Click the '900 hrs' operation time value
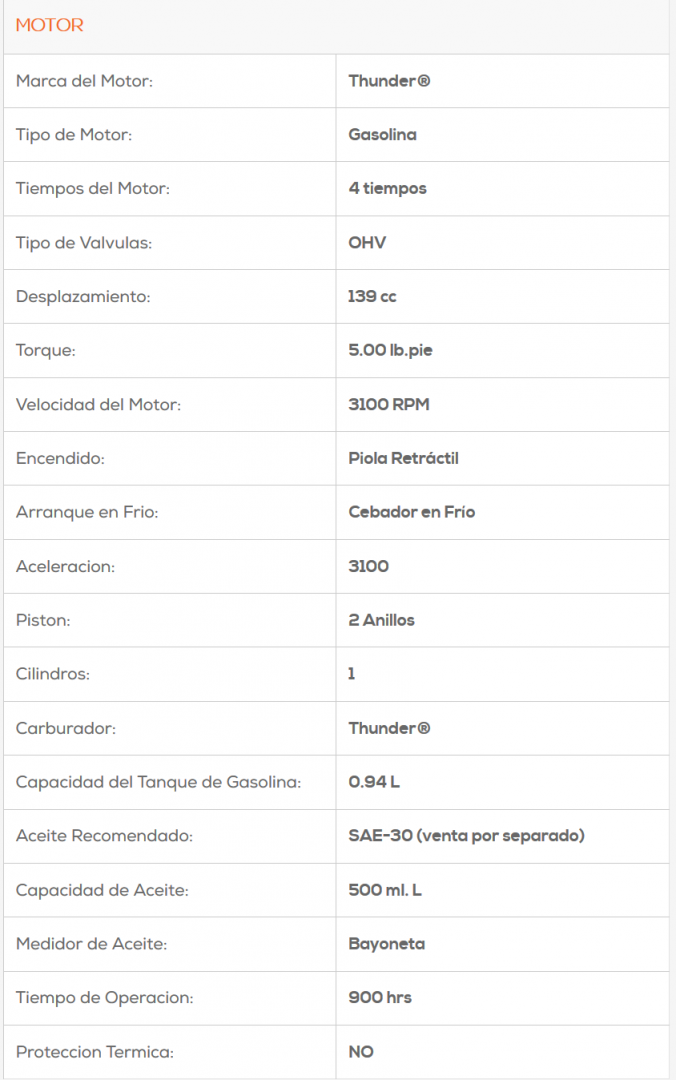This screenshot has height=1080, width=676. tap(380, 999)
